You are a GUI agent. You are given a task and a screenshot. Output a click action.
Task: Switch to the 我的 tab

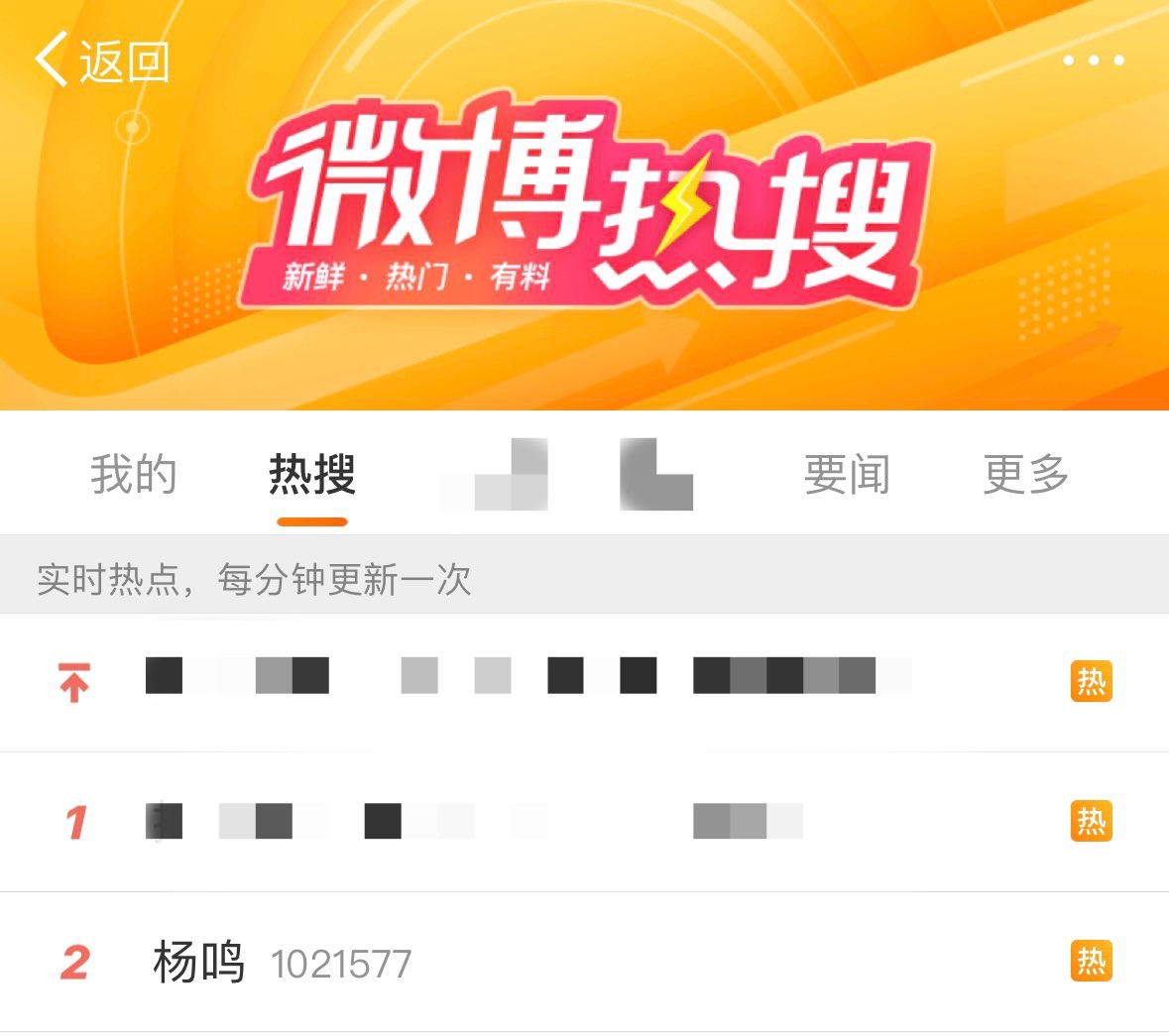point(134,474)
